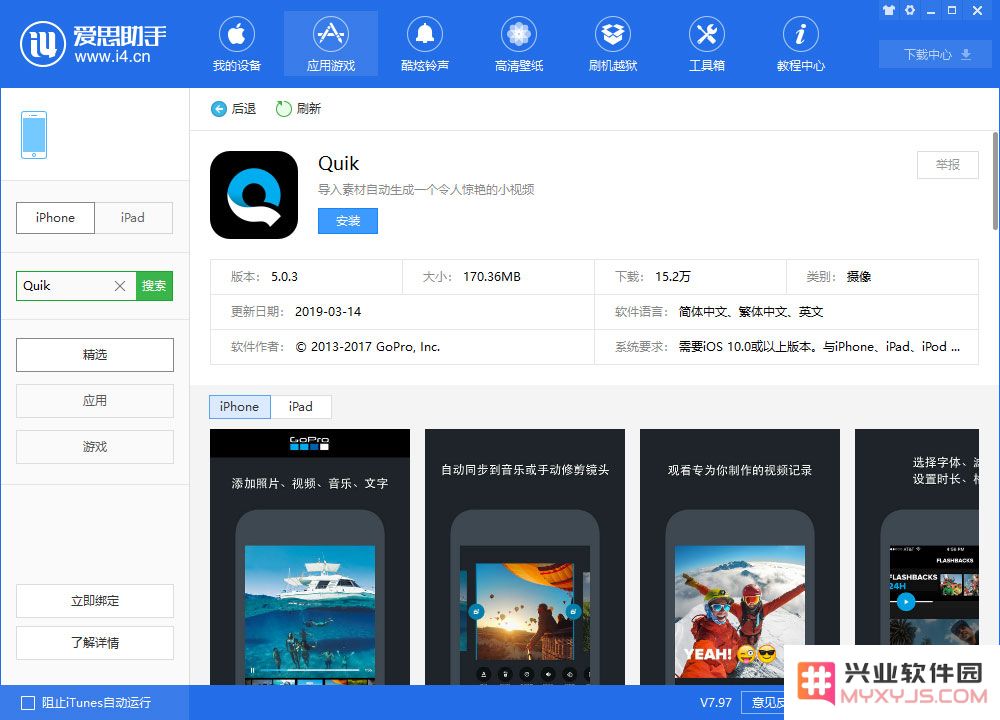The width and height of the screenshot is (1000, 720).
Task: Select the 游戏 category
Action: click(94, 446)
